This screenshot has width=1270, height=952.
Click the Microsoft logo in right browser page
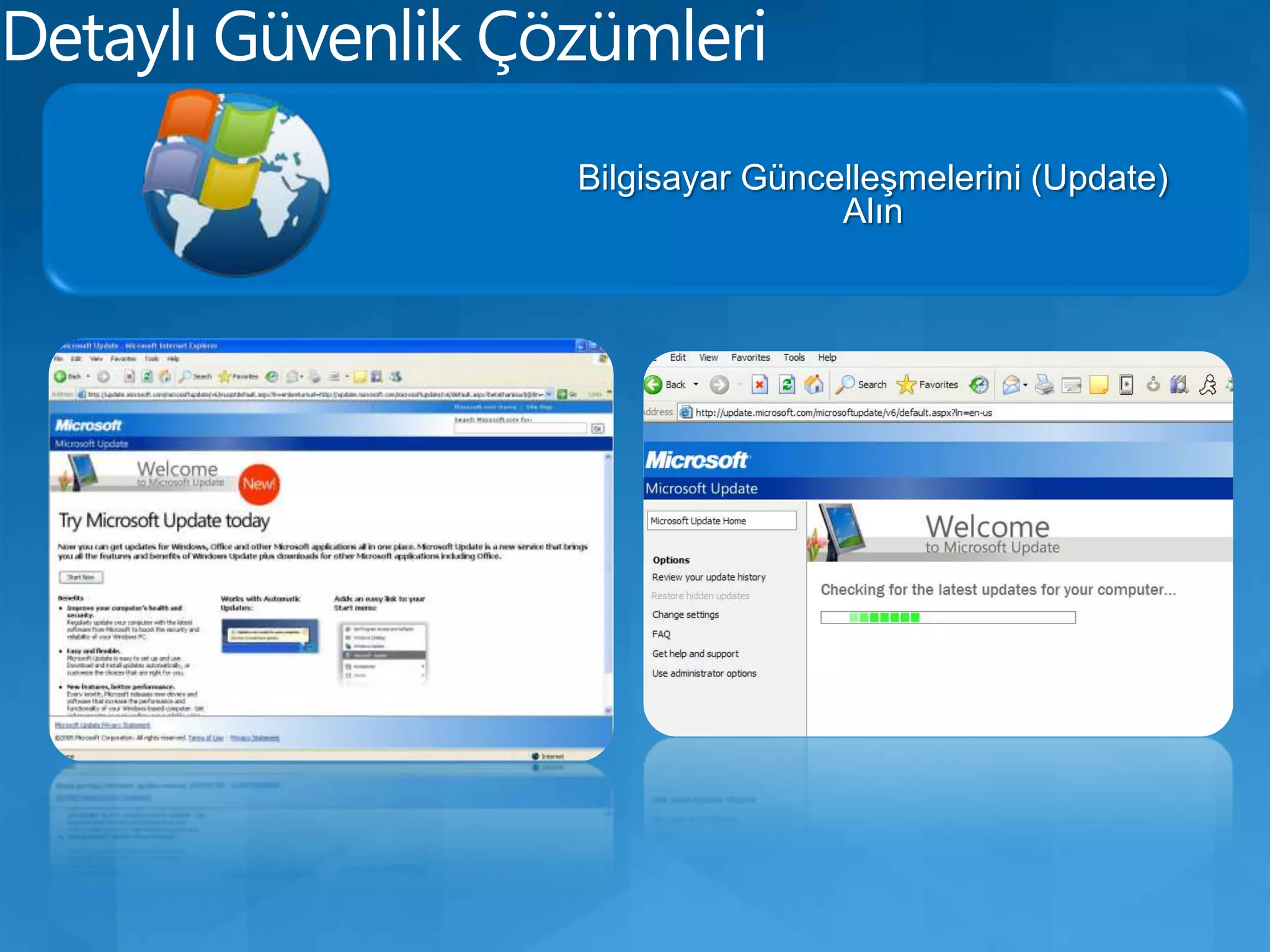coord(697,460)
